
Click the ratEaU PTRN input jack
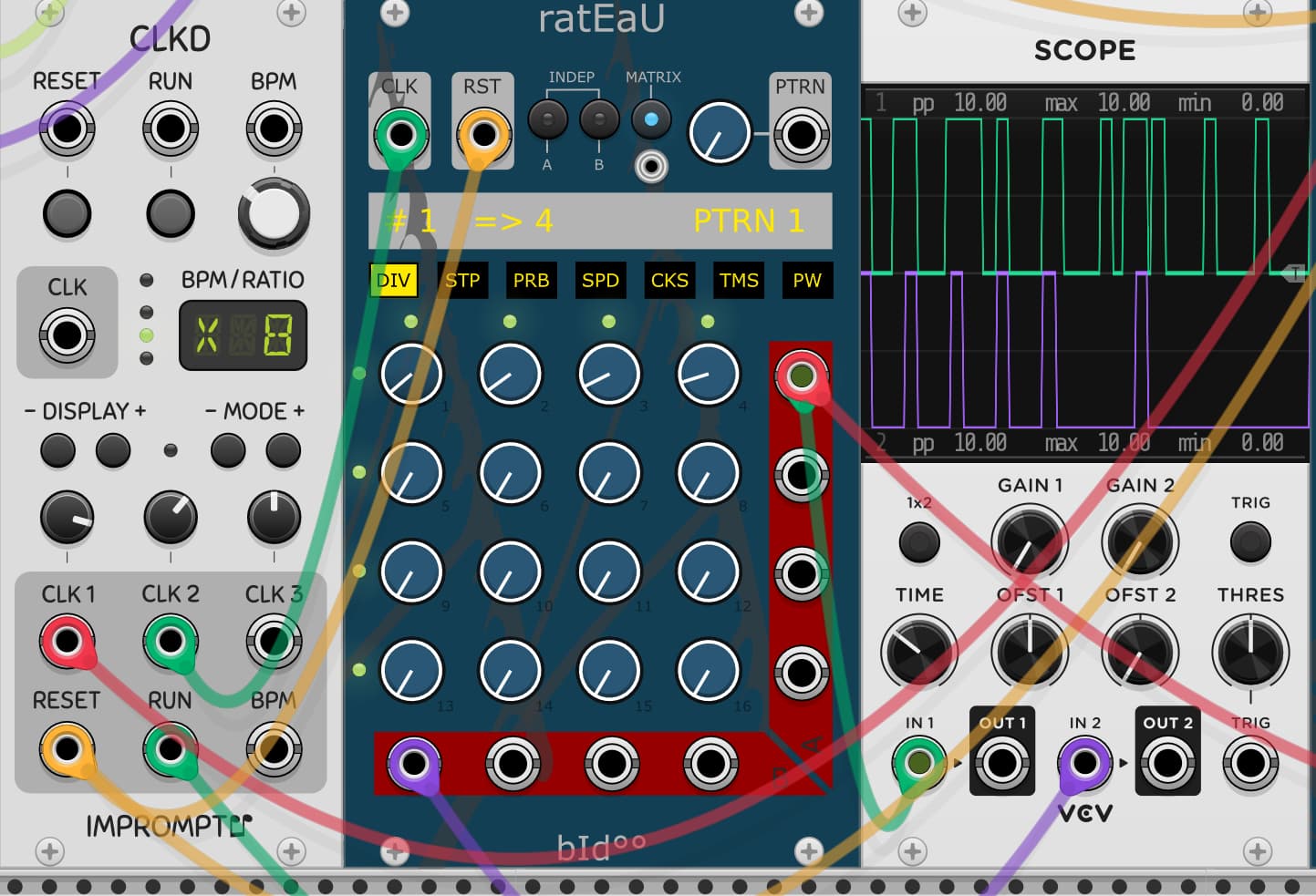801,135
